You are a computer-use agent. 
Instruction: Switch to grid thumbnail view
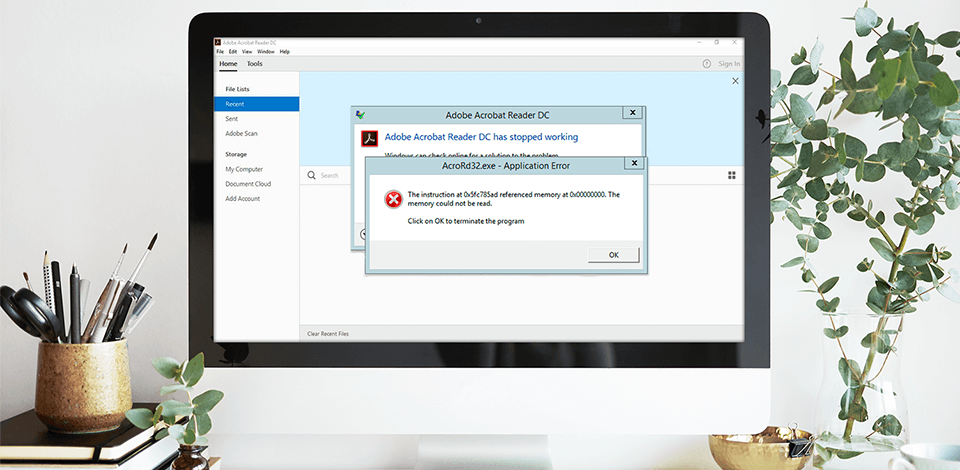[x=732, y=176]
